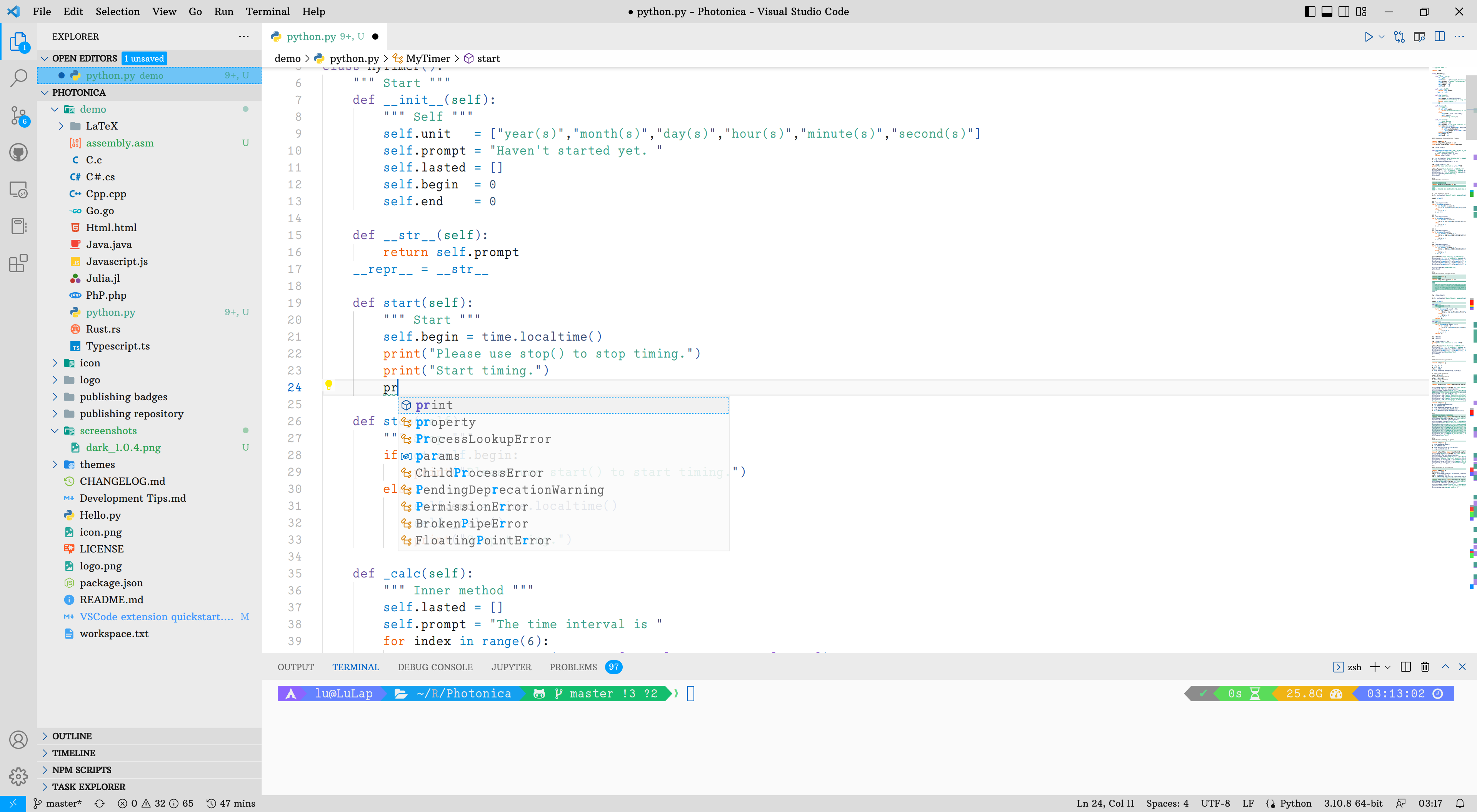Toggle Secondary Side Bar visibility
1477x812 pixels.
pos(1344,12)
